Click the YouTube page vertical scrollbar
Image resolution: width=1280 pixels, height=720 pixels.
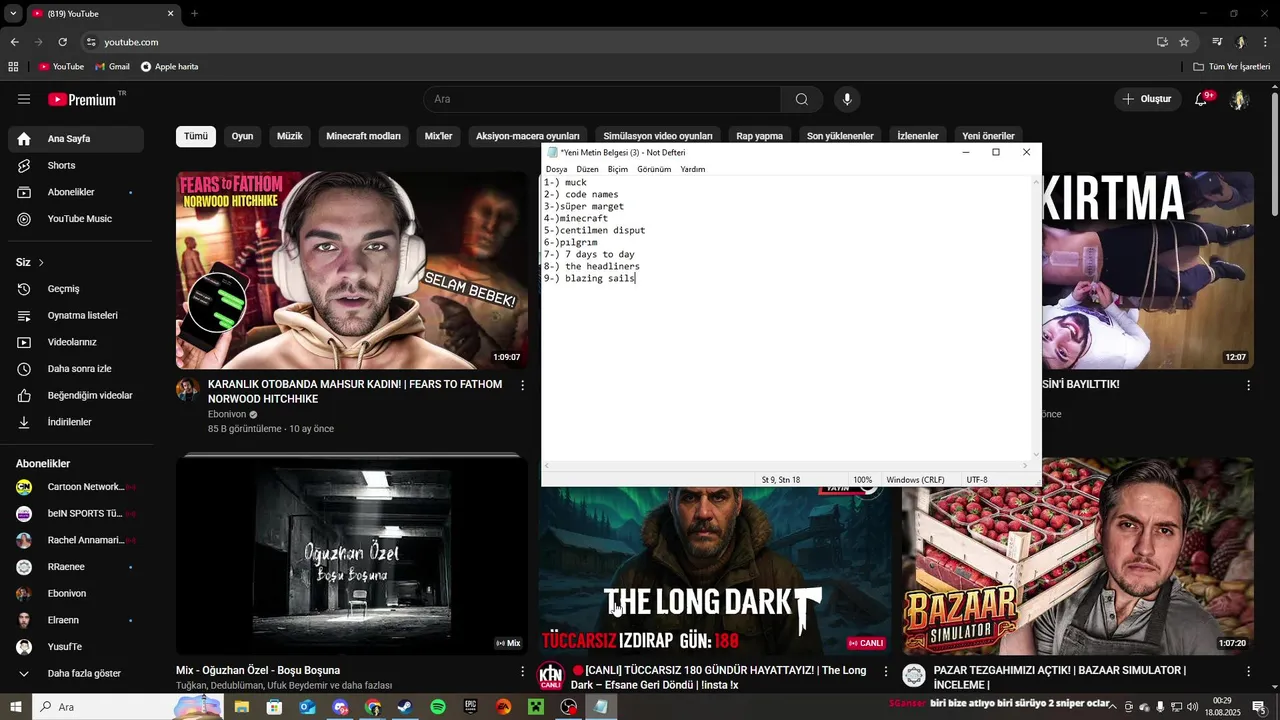[x=1275, y=155]
